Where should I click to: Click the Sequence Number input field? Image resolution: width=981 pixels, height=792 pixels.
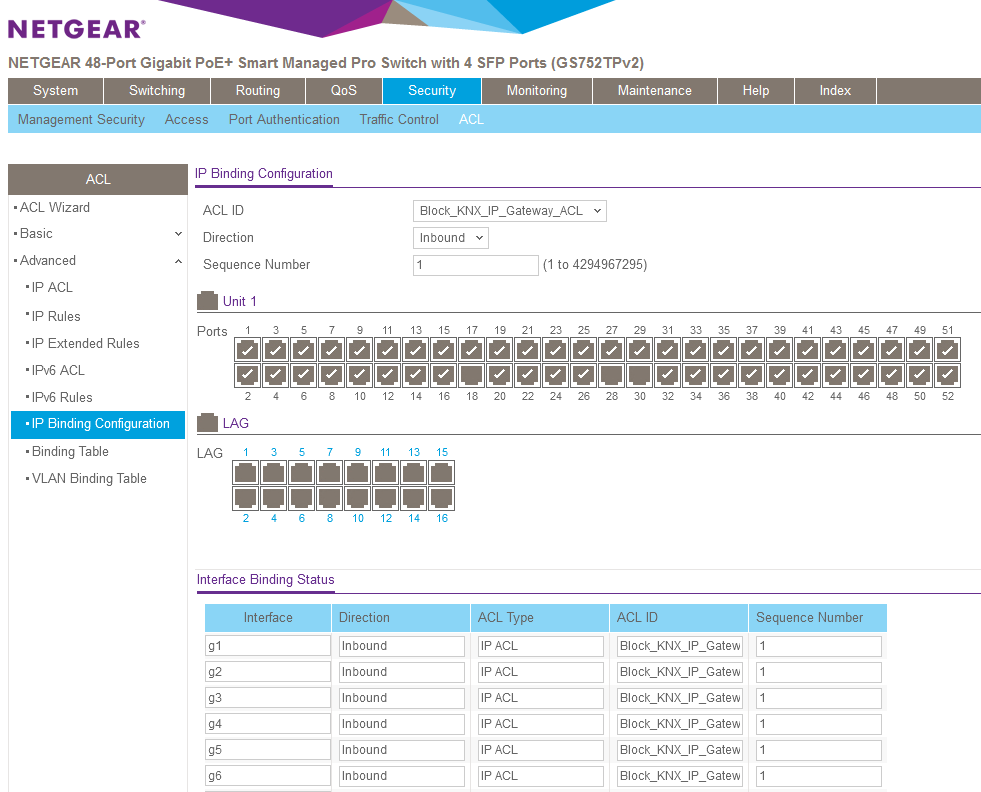[x=475, y=265]
